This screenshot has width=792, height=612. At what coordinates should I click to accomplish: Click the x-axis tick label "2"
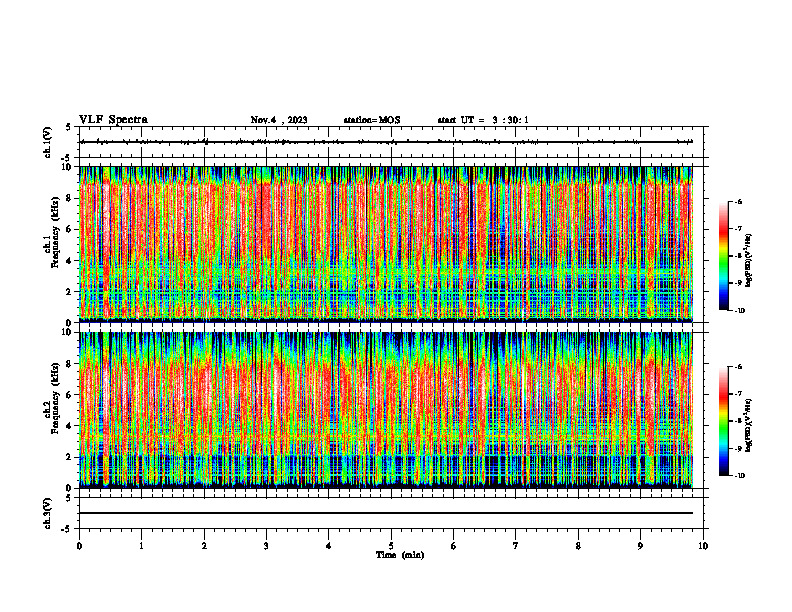pyautogui.click(x=204, y=546)
